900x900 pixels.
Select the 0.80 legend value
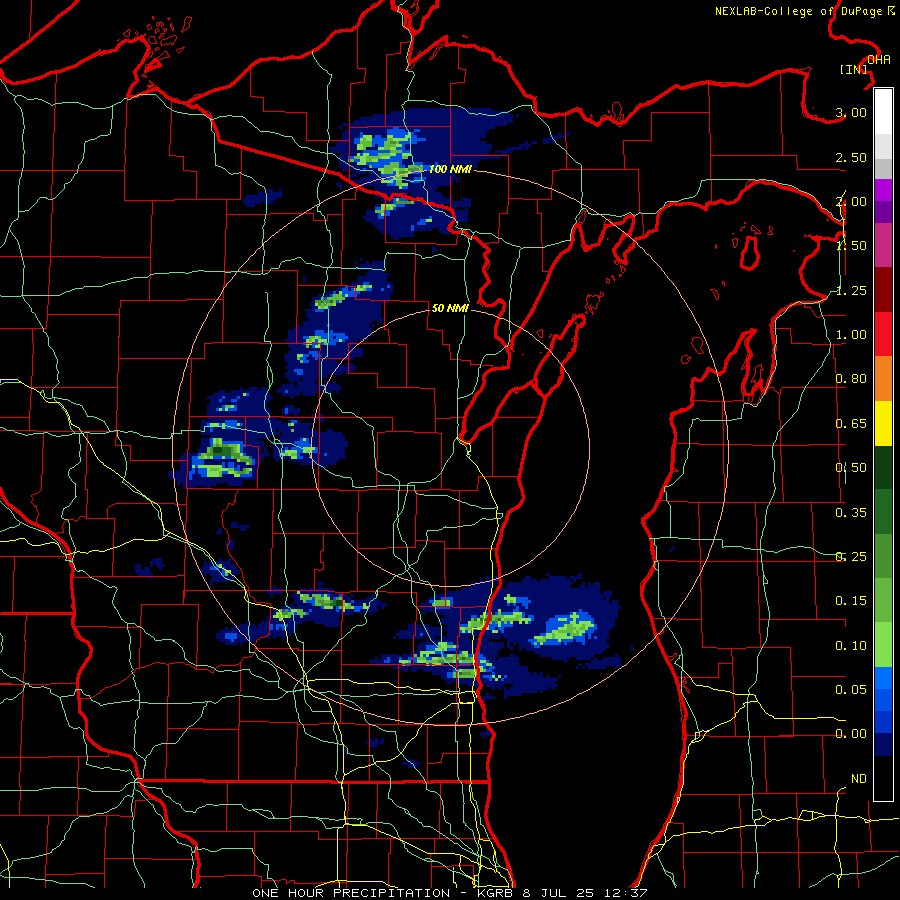tap(851, 379)
